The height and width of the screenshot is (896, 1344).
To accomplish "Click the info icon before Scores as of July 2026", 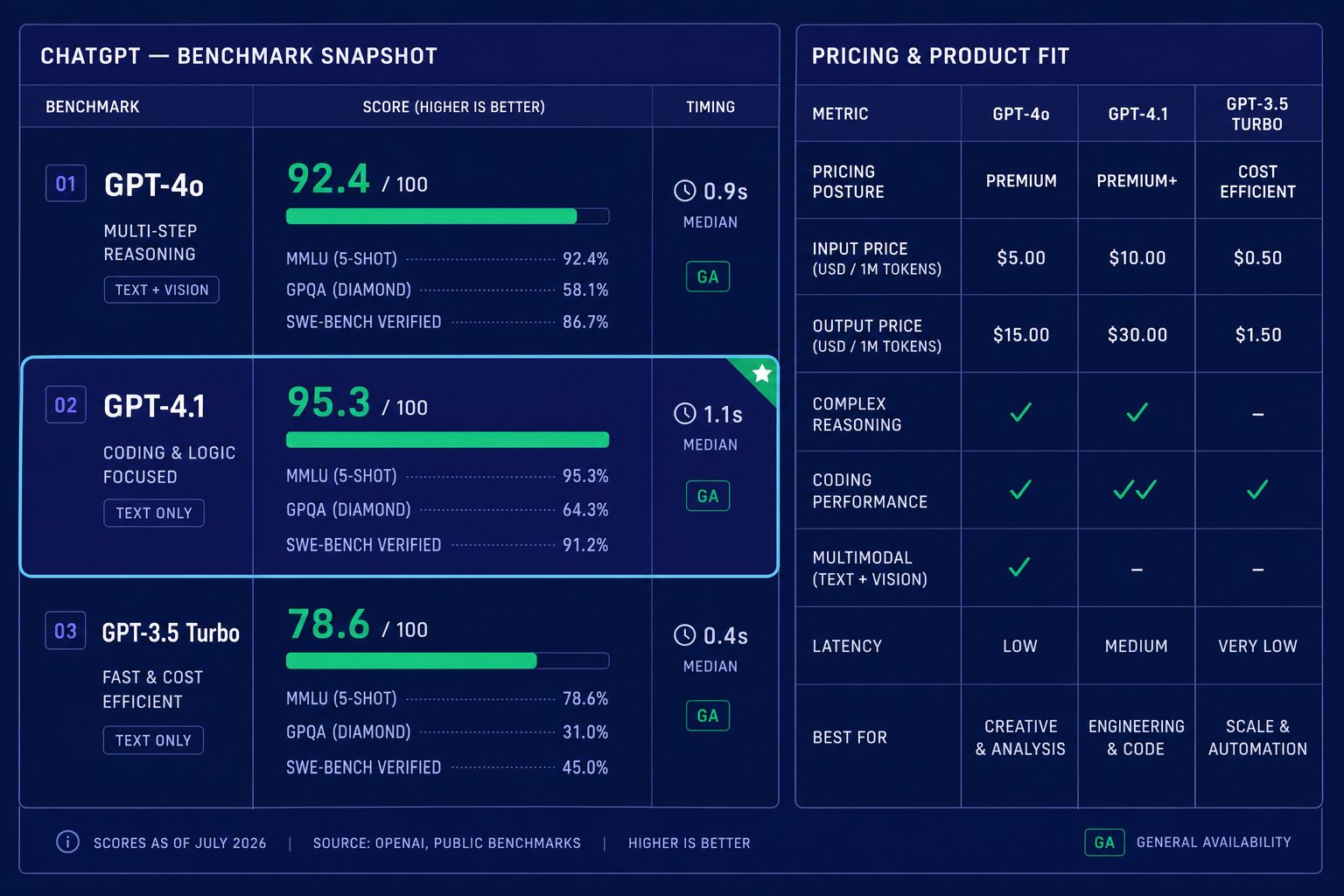I will click(x=67, y=842).
